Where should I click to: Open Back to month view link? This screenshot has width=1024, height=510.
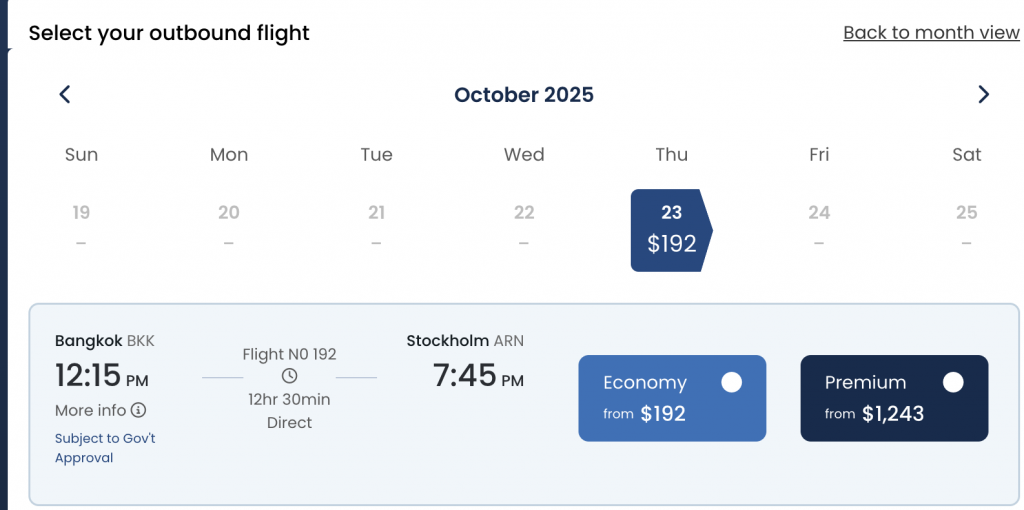(x=931, y=33)
